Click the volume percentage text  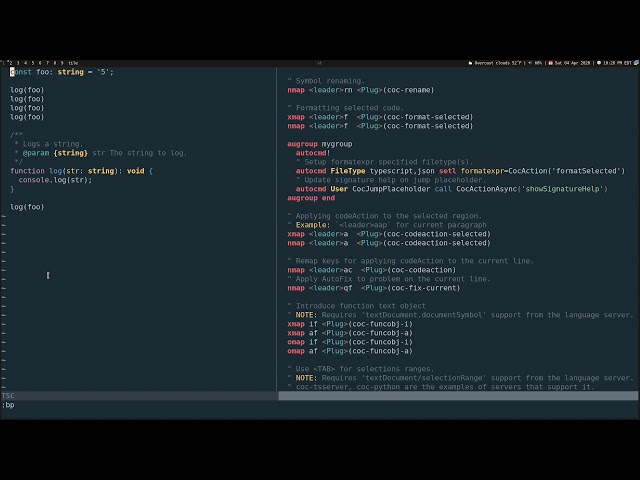click(x=538, y=63)
